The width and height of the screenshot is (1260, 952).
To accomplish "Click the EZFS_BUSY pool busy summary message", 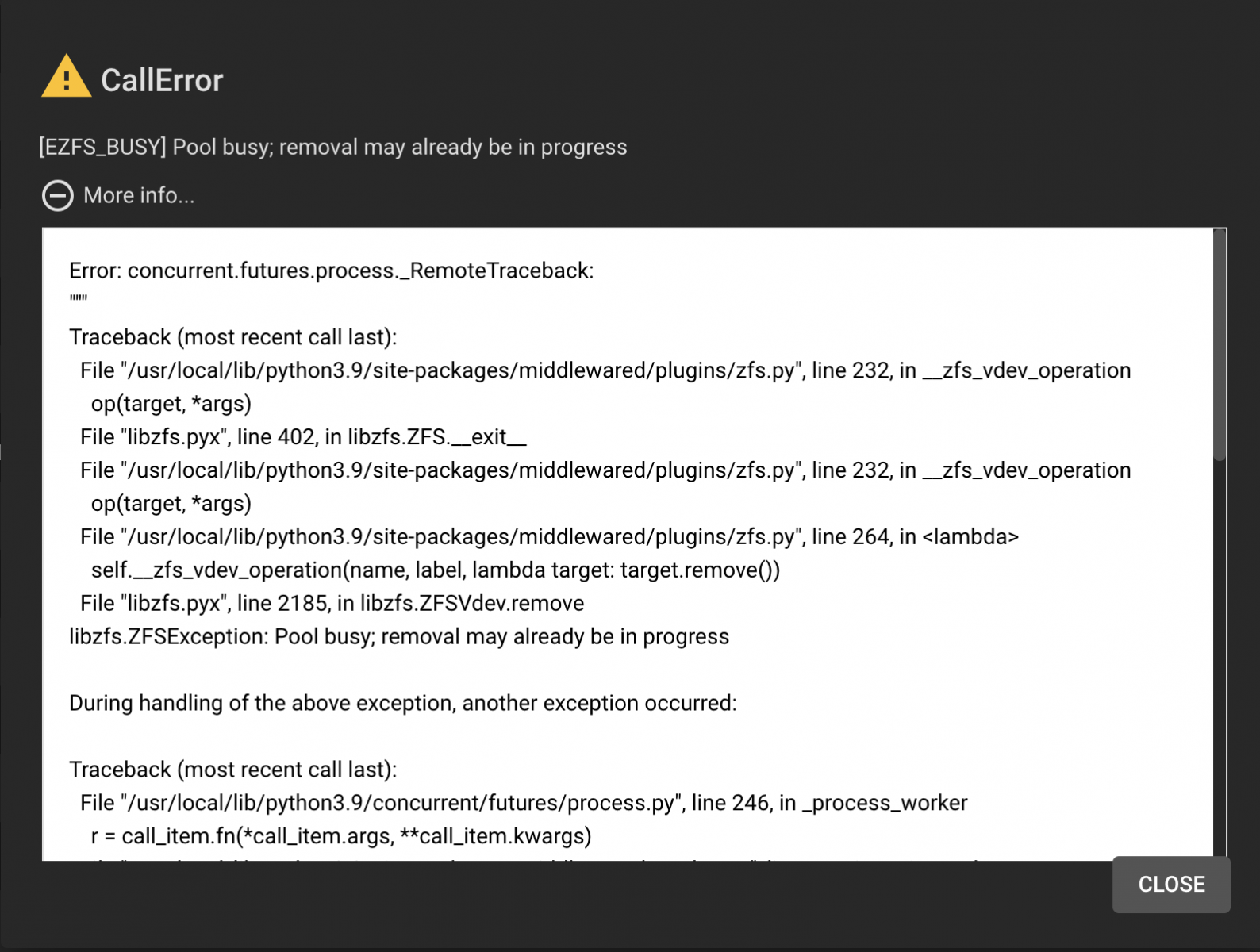I will tap(333, 147).
